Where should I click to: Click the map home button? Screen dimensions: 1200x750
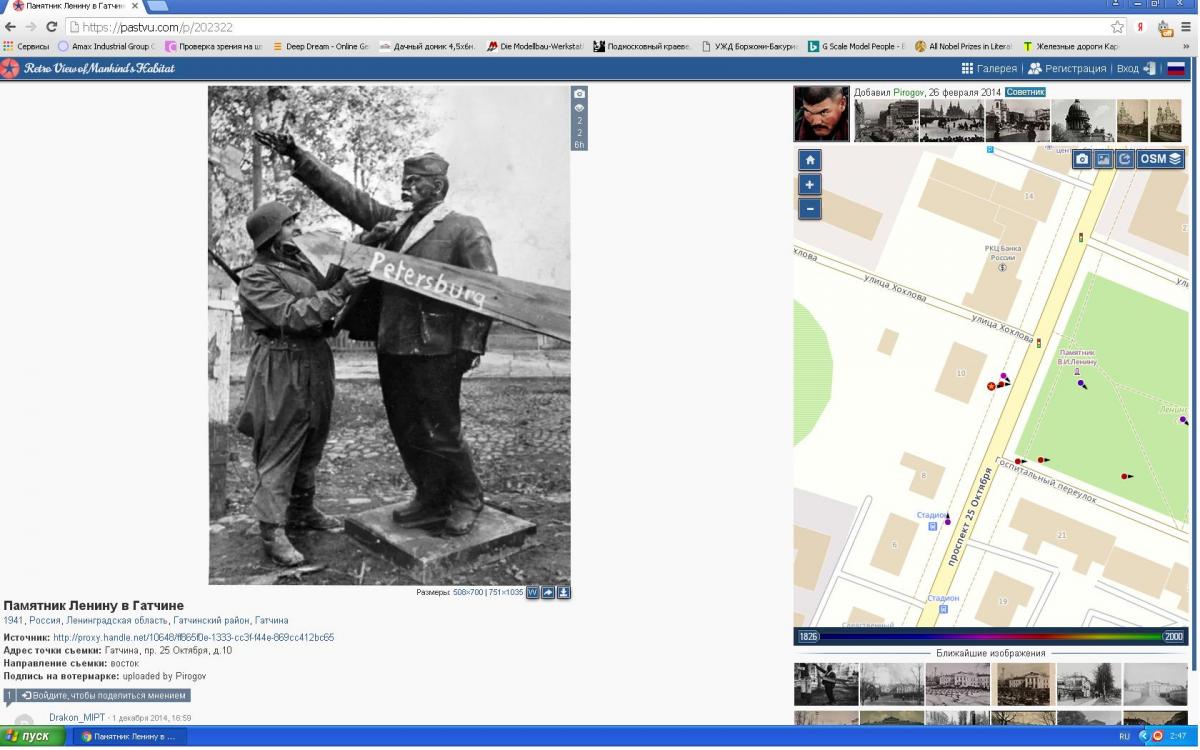click(810, 160)
